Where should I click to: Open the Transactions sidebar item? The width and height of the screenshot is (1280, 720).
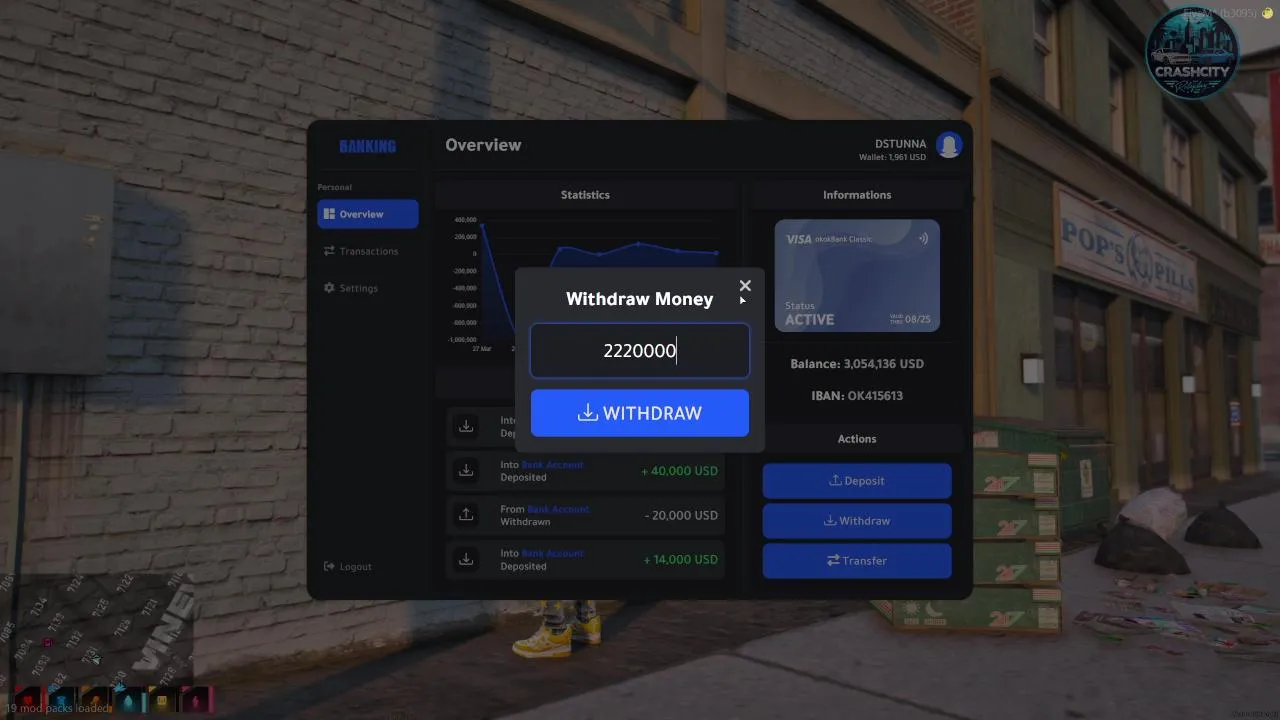(x=361, y=251)
